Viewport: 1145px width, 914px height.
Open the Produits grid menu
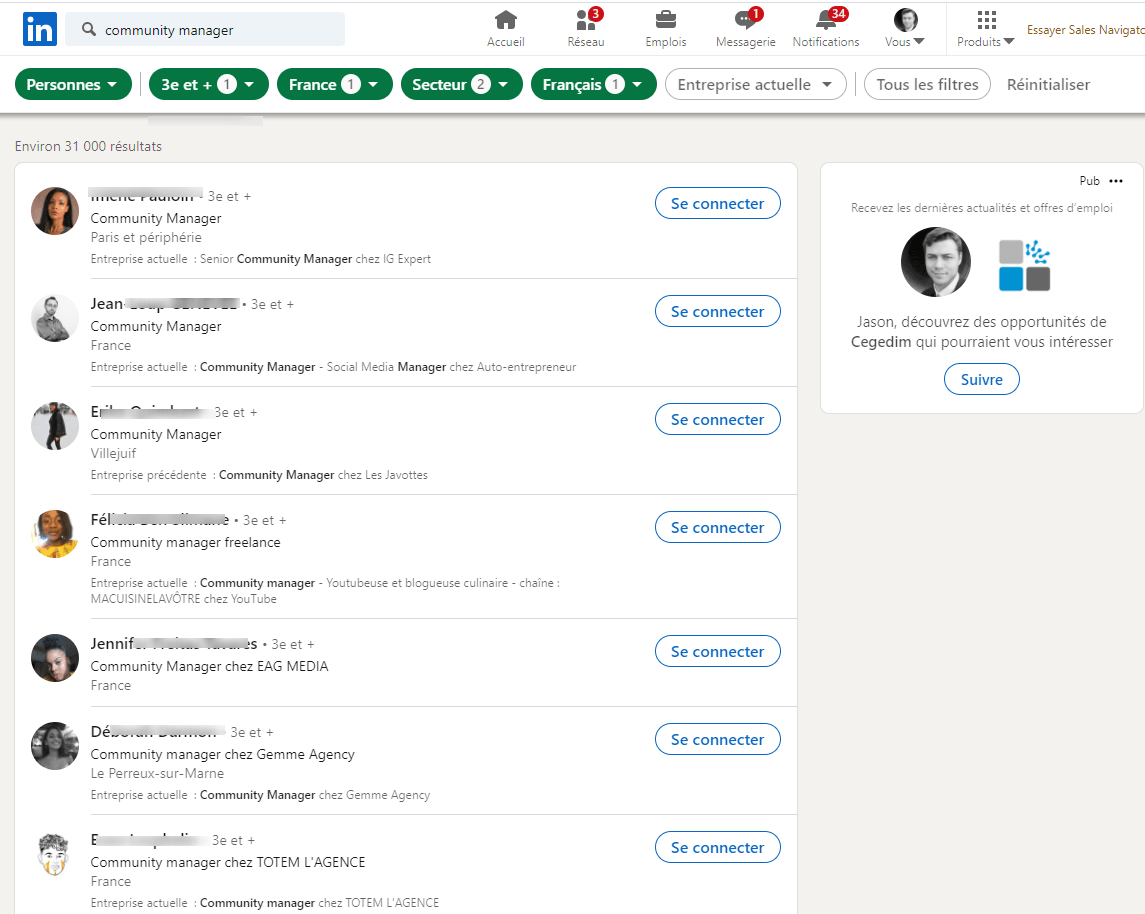point(986,29)
